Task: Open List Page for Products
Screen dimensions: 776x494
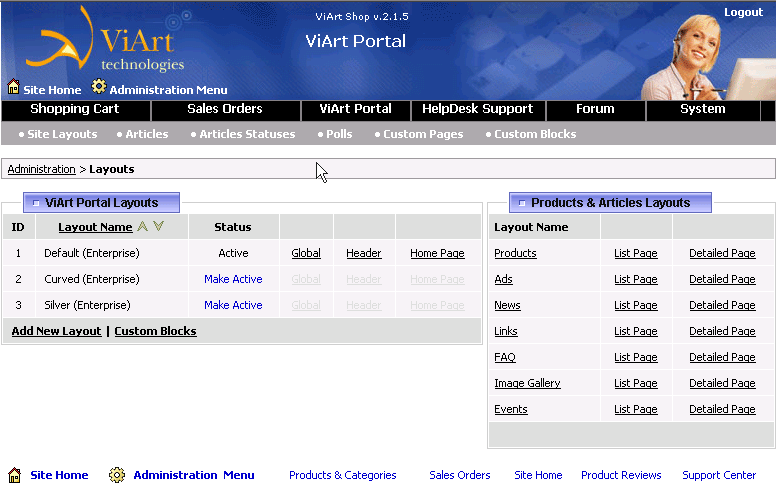Action: 636,253
